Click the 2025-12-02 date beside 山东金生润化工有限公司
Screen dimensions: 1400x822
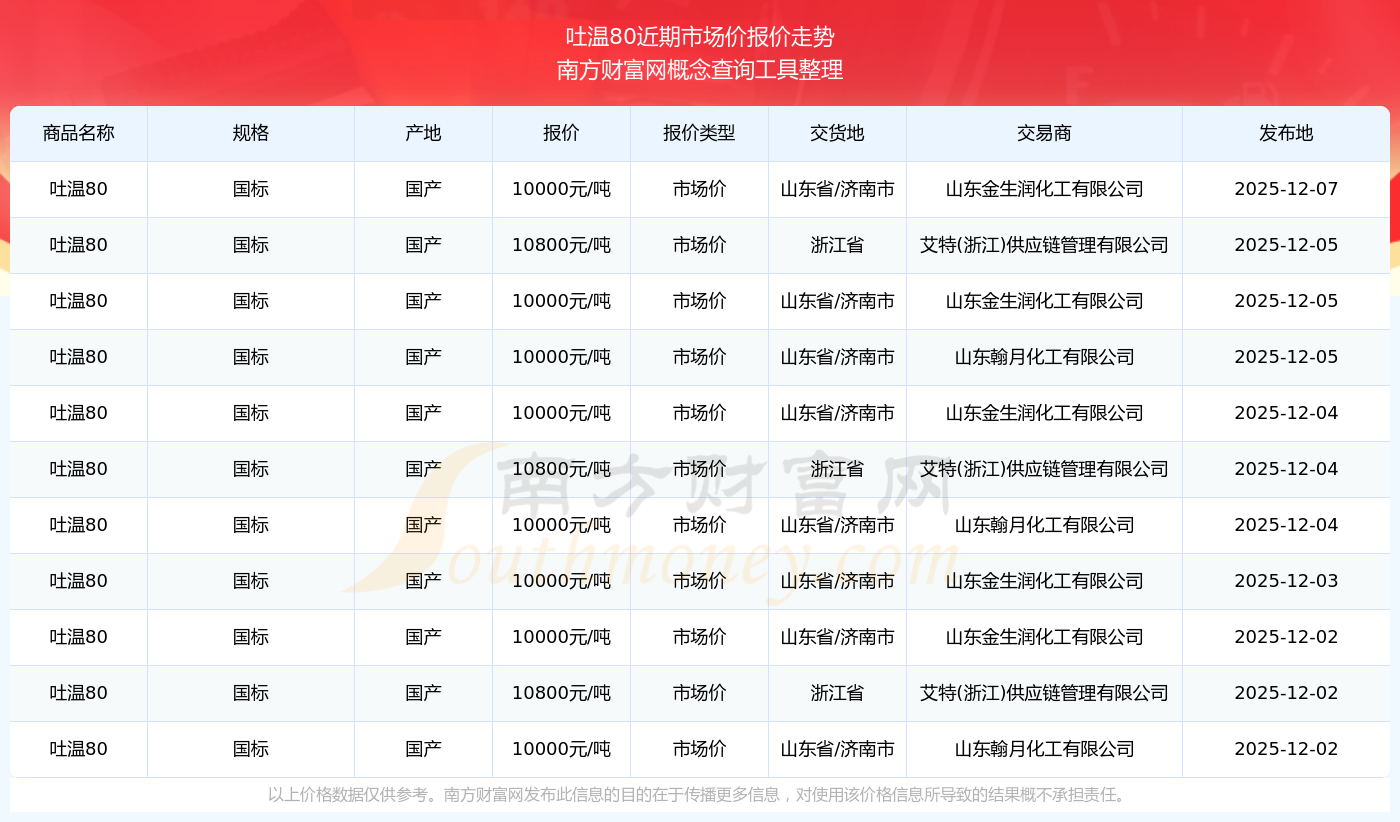1286,637
